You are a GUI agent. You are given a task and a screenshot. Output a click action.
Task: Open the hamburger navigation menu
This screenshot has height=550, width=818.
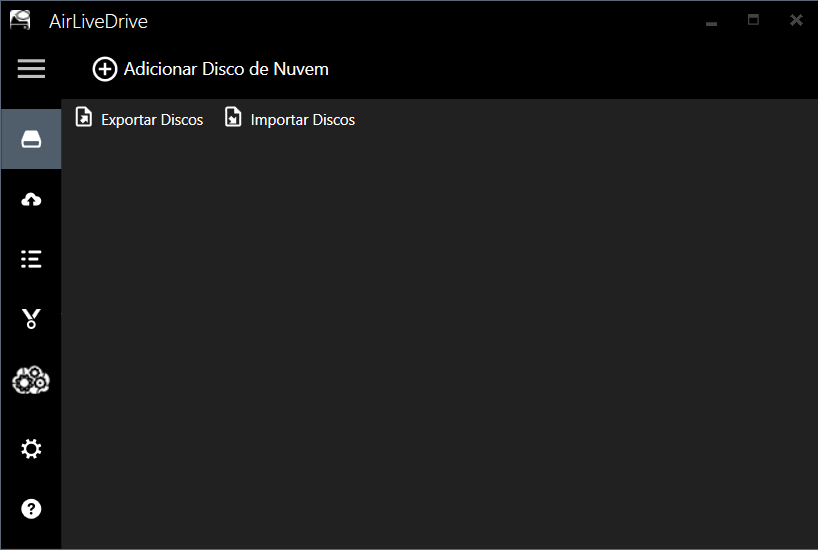[x=31, y=68]
